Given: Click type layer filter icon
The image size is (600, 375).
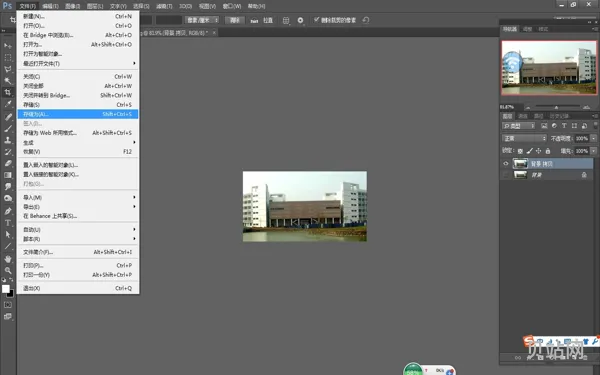Looking at the screenshot, I should [564, 126].
